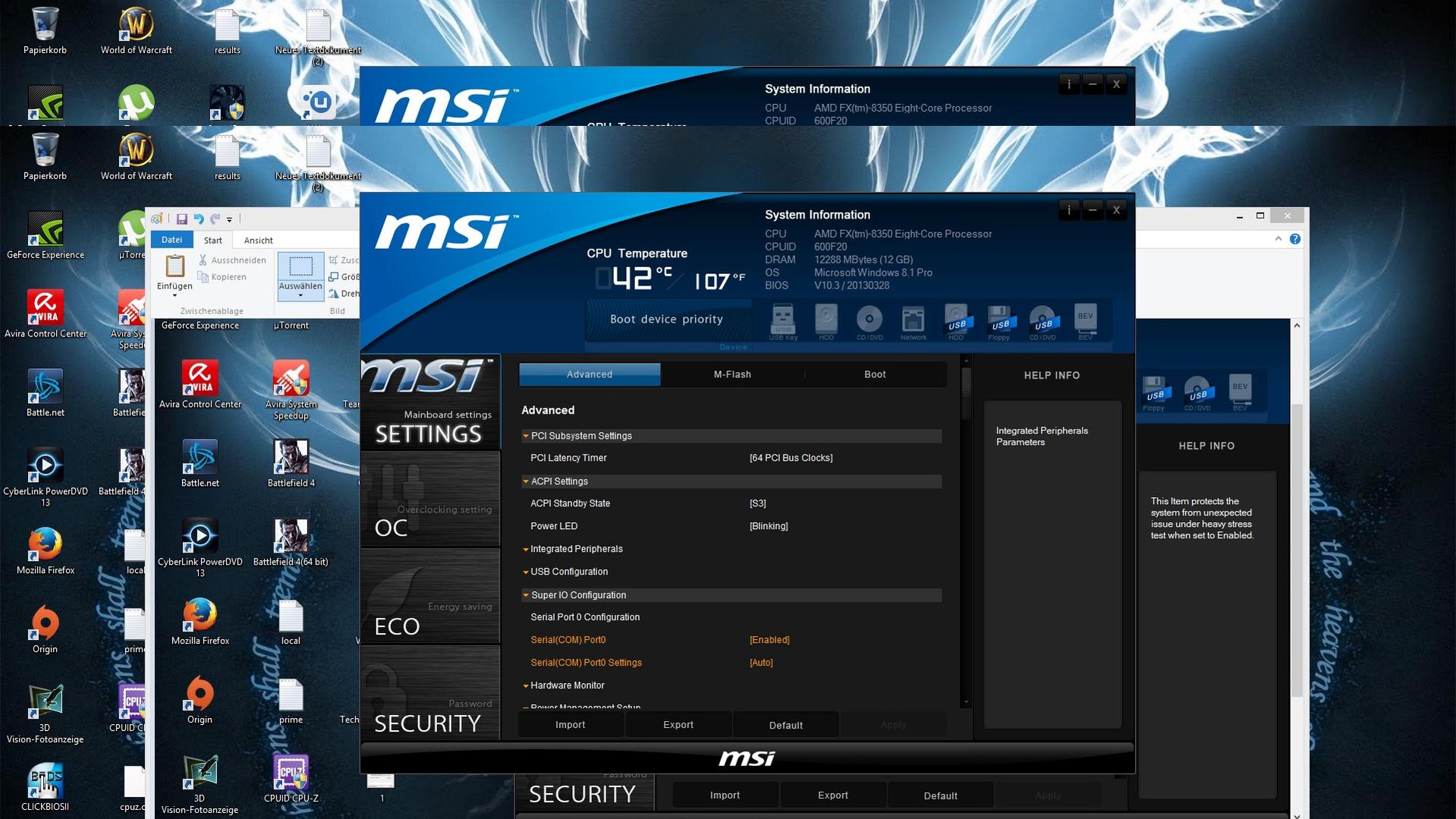Viewport: 1456px width, 819px height.
Task: Expand the USB Configuration section
Action: (x=525, y=572)
